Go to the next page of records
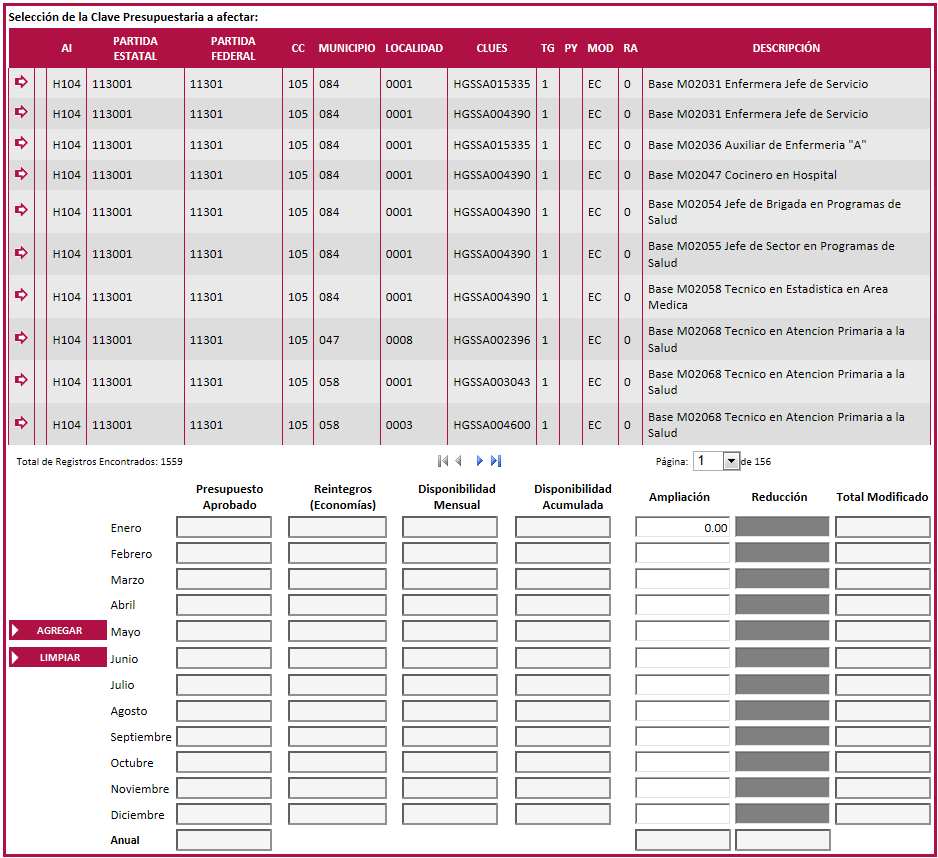This screenshot has width=938, height=858. click(x=479, y=461)
